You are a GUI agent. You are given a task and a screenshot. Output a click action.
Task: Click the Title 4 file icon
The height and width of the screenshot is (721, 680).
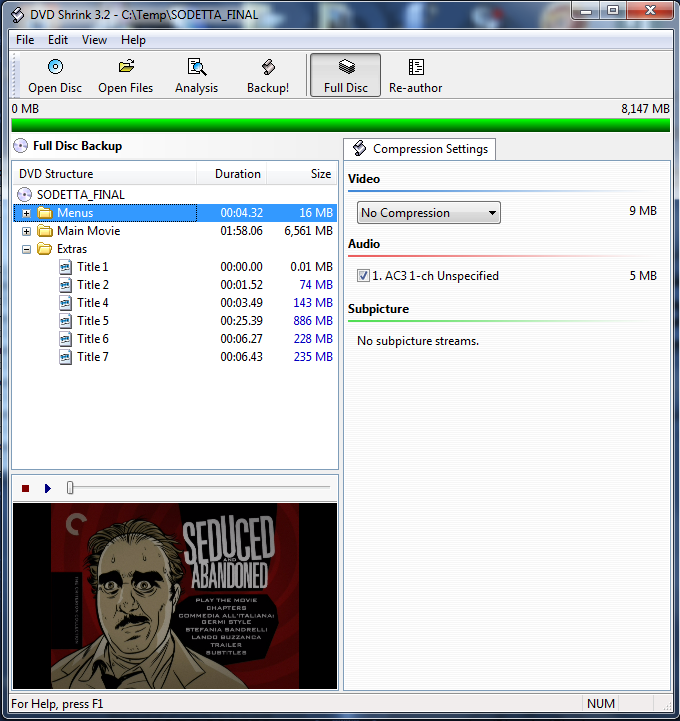pos(65,303)
